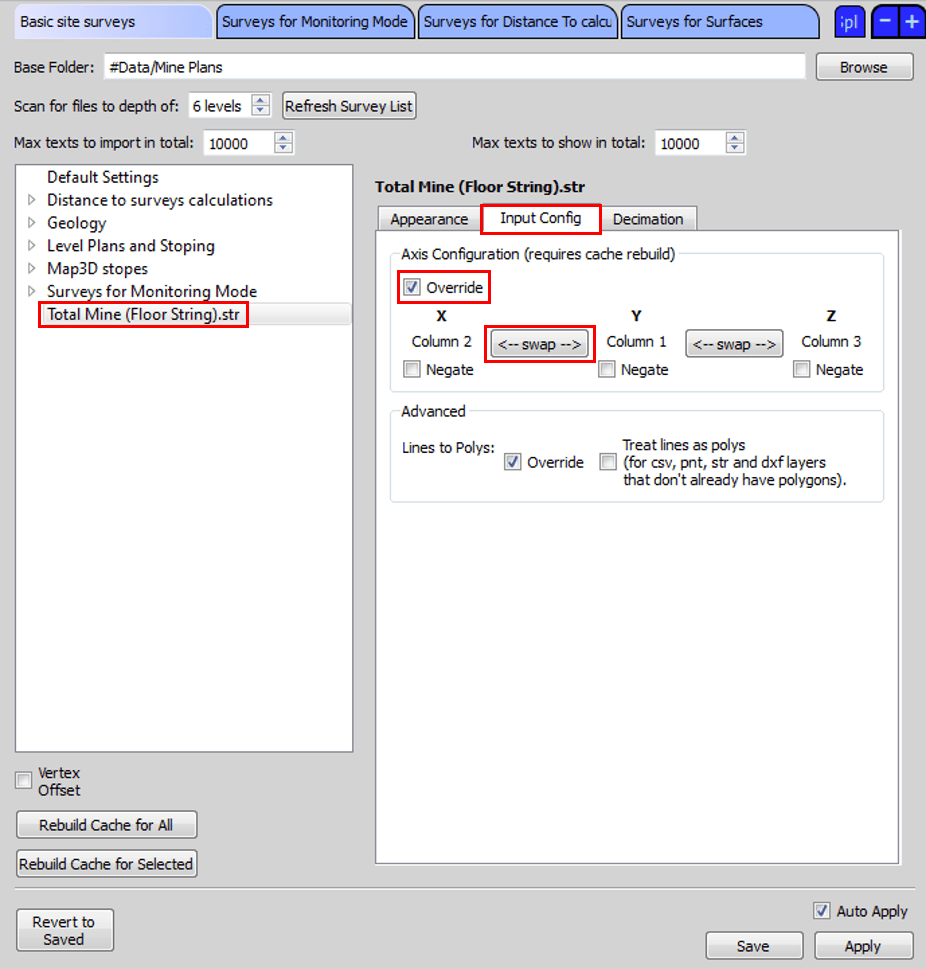Image resolution: width=926 pixels, height=969 pixels.
Task: Click the Browse button
Action: pyautogui.click(x=863, y=67)
